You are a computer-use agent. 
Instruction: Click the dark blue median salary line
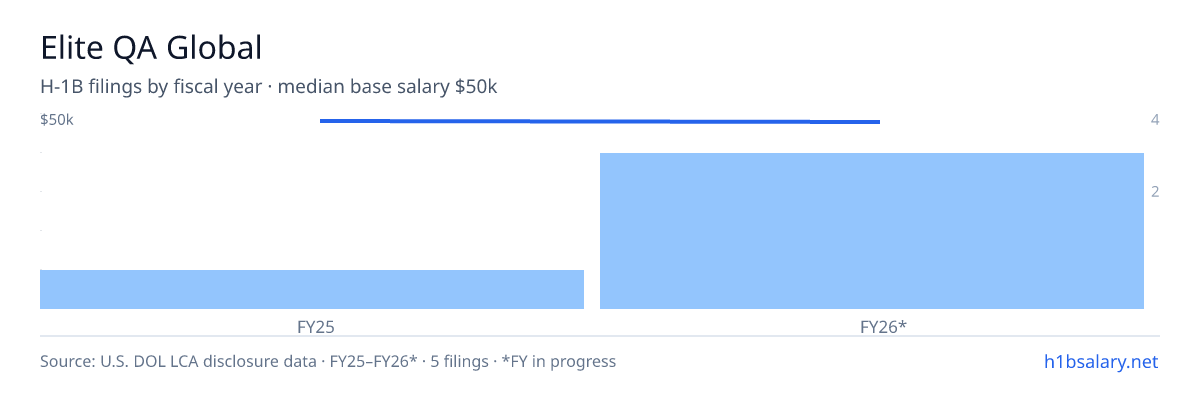(600, 121)
